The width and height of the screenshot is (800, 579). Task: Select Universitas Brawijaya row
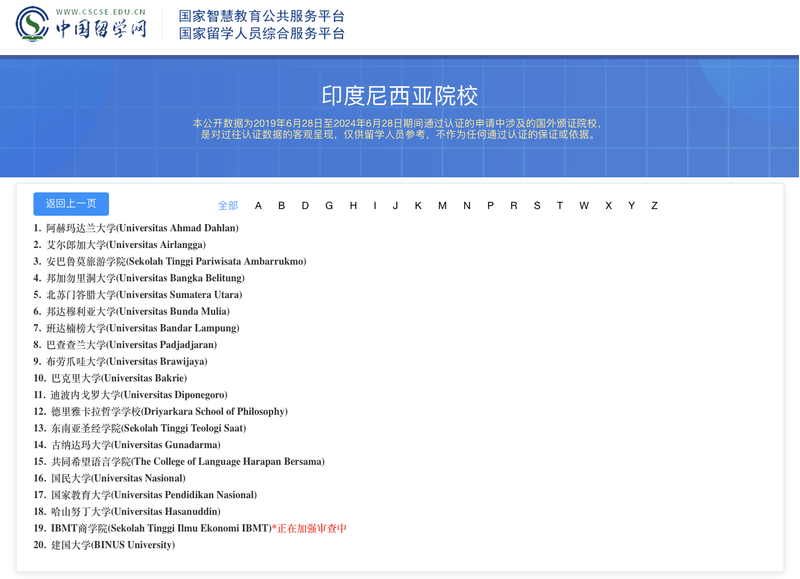click(x=127, y=362)
